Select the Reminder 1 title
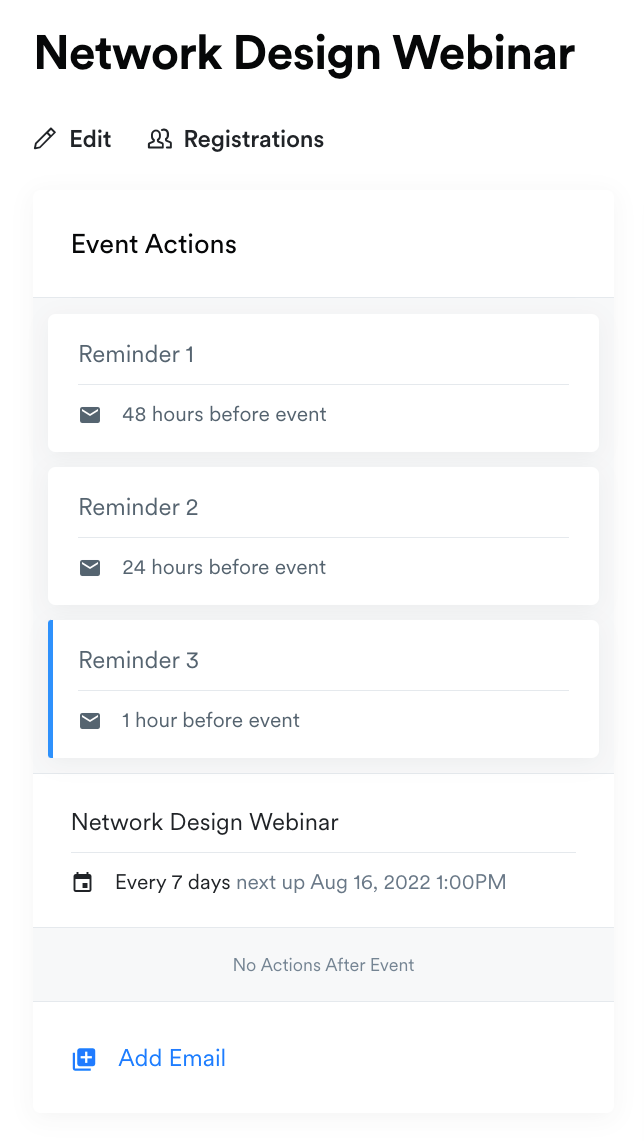Screen dimensions: 644x1141 coord(136,354)
